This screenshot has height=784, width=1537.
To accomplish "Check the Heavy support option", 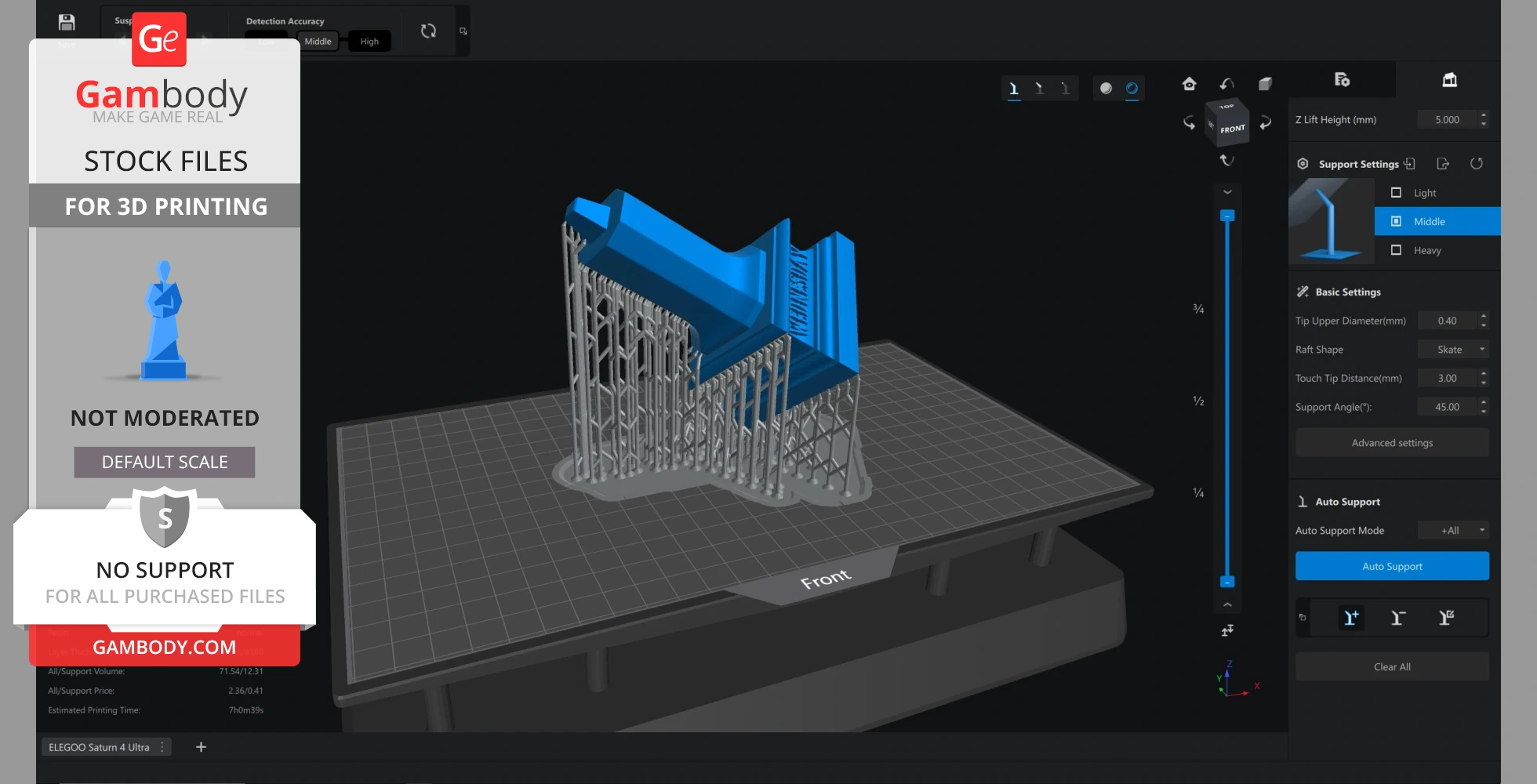I will tap(1396, 250).
